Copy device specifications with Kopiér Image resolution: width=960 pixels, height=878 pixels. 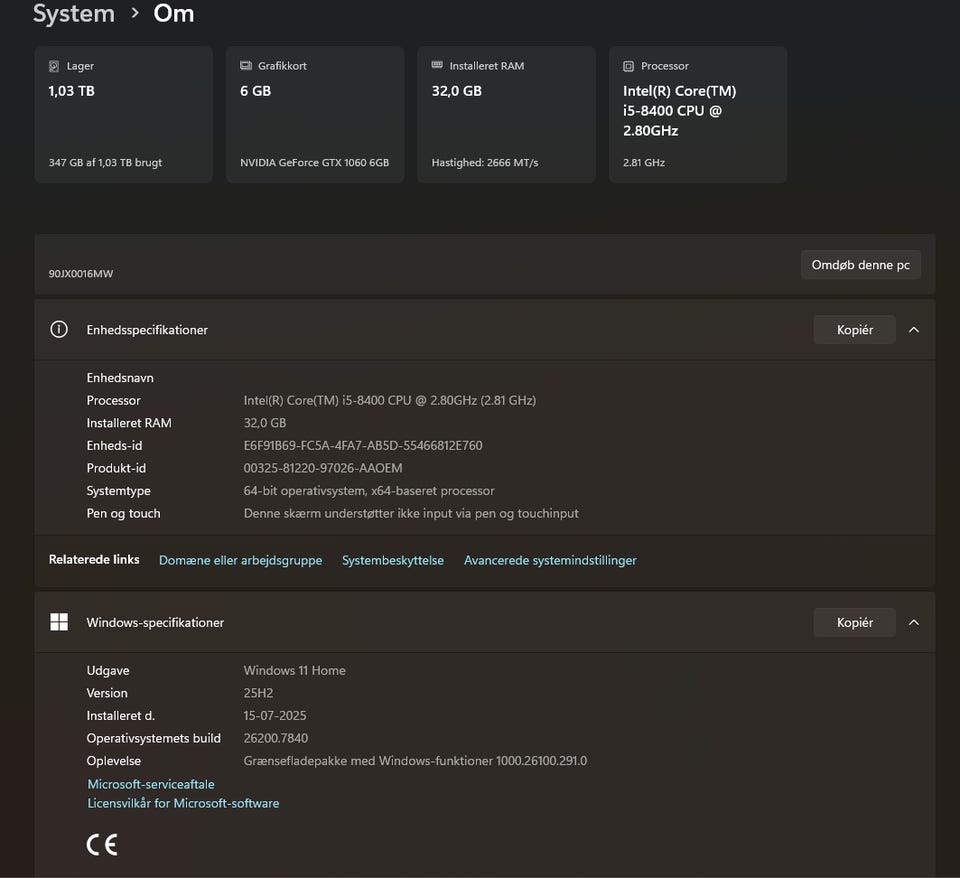tap(854, 330)
